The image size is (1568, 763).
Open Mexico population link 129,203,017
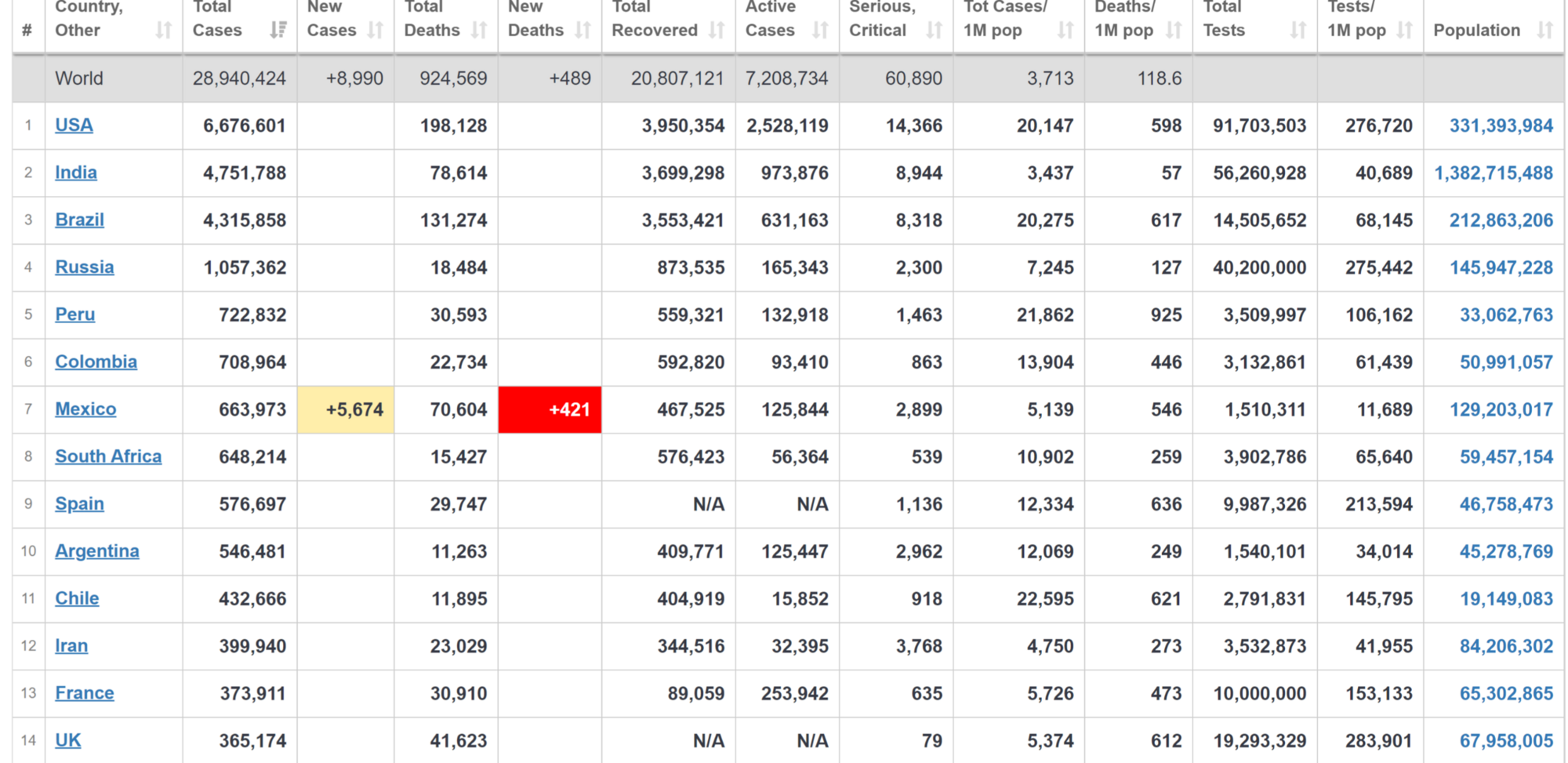click(x=1501, y=409)
